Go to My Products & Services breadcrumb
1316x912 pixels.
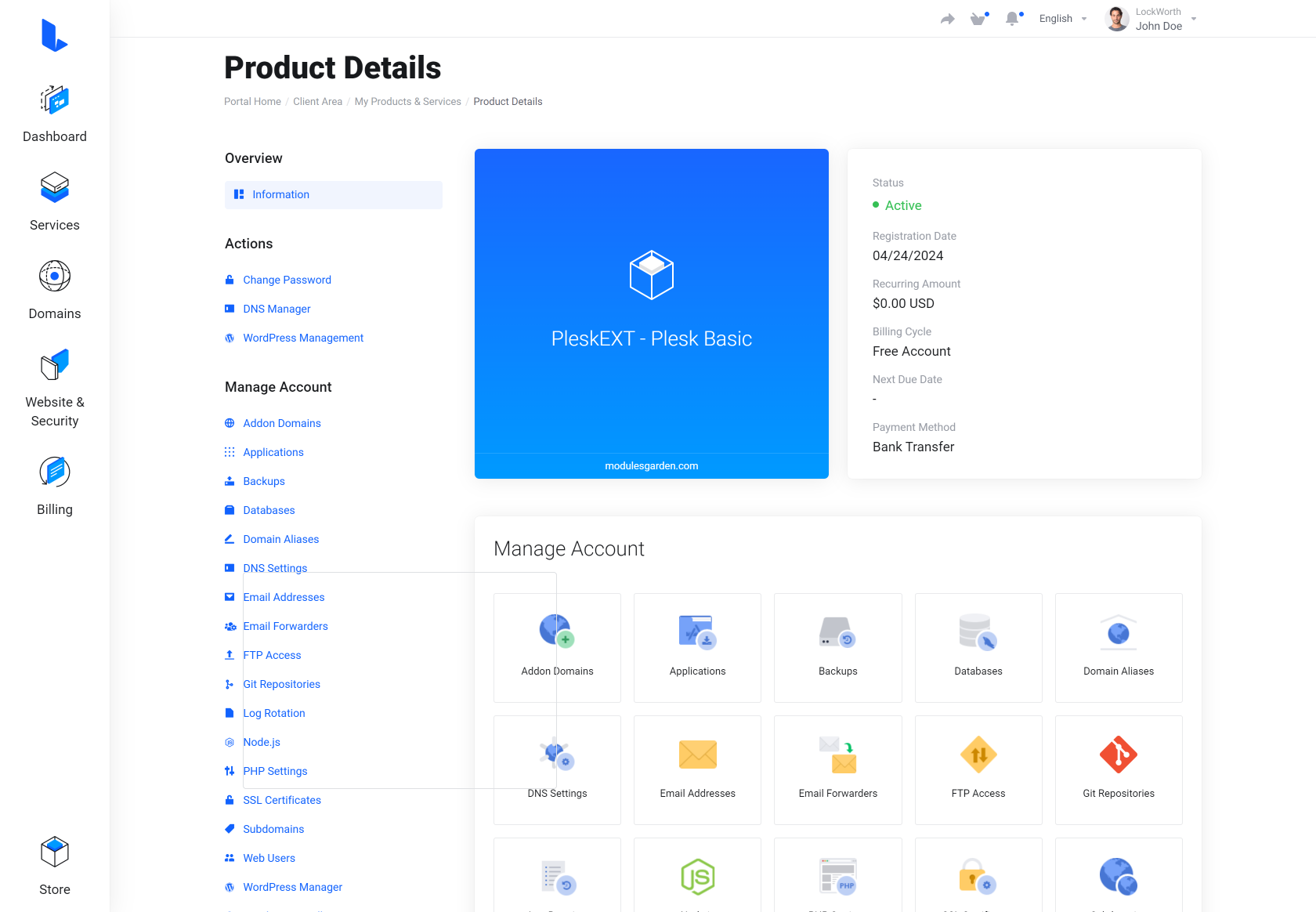click(x=407, y=102)
